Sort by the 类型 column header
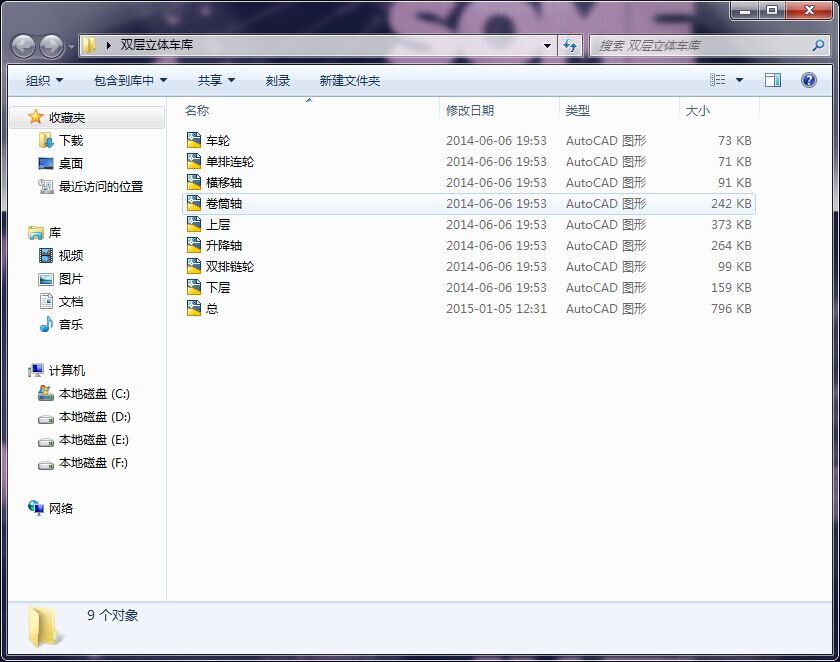This screenshot has width=840, height=662. point(619,110)
